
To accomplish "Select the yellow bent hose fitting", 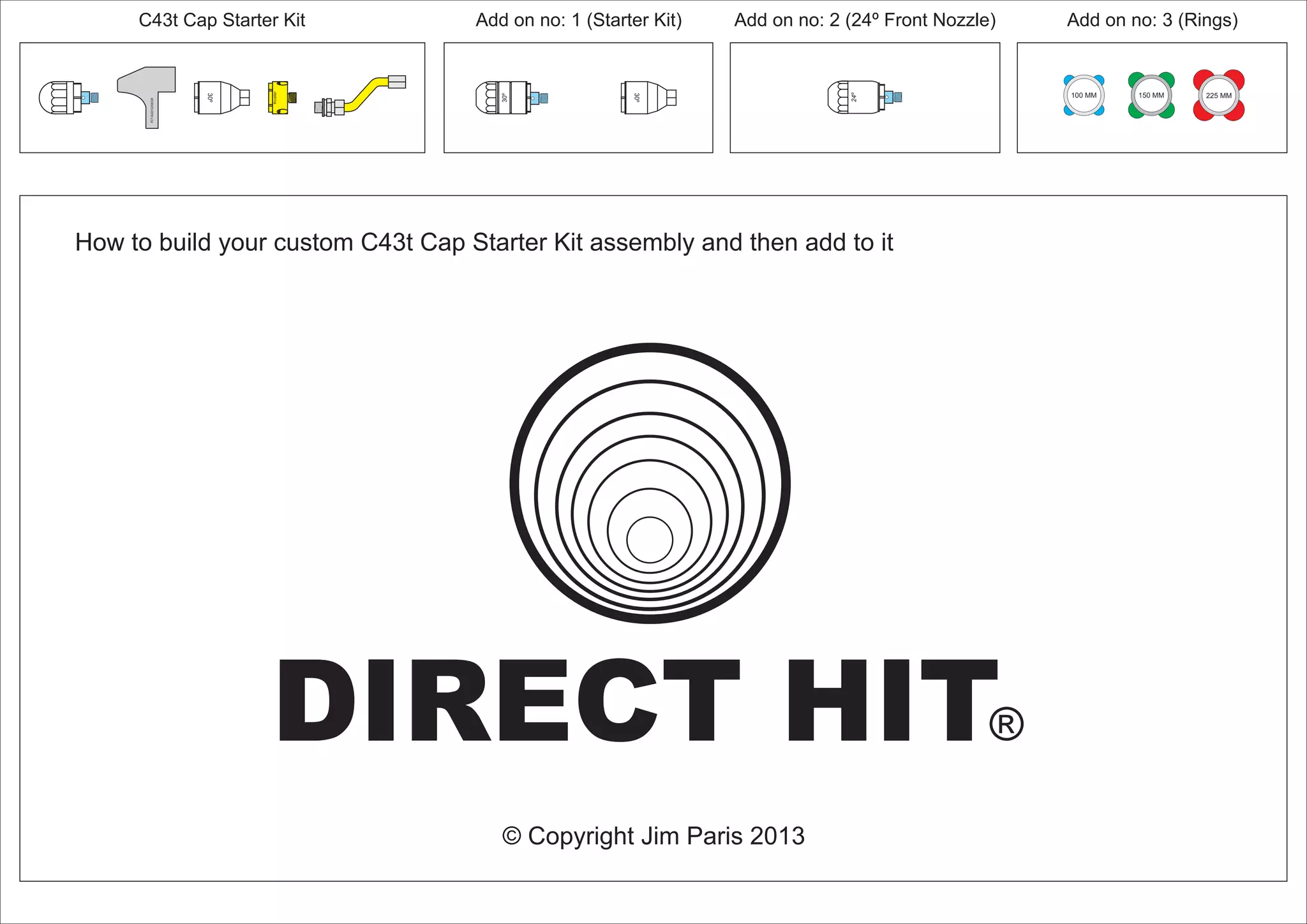I will click(361, 97).
